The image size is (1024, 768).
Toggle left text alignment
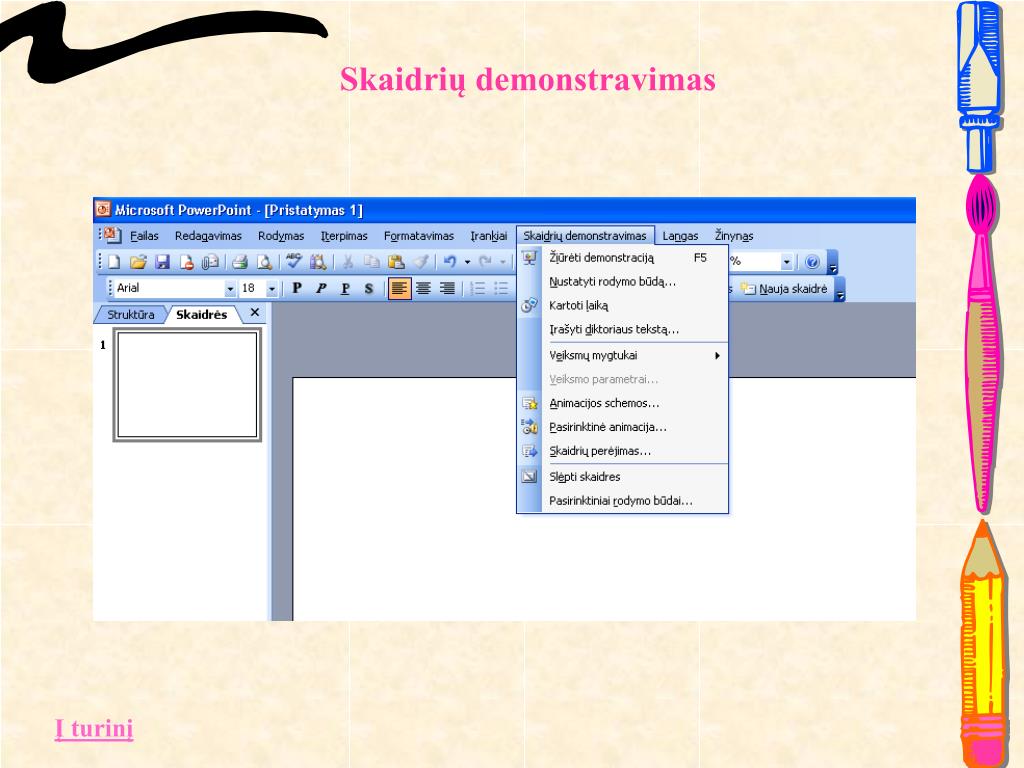coord(399,288)
